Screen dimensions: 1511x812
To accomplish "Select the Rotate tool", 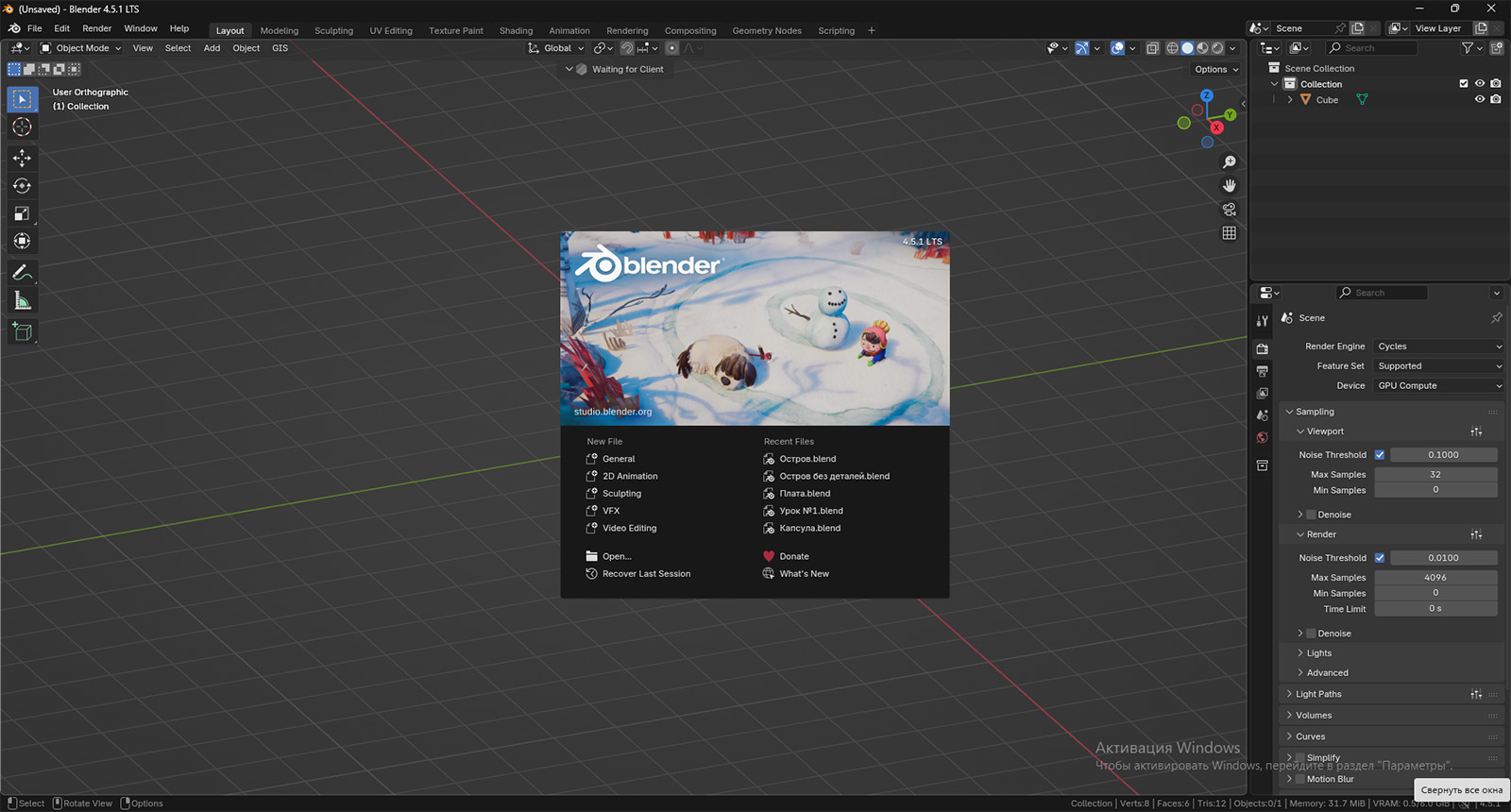I will coord(23,186).
